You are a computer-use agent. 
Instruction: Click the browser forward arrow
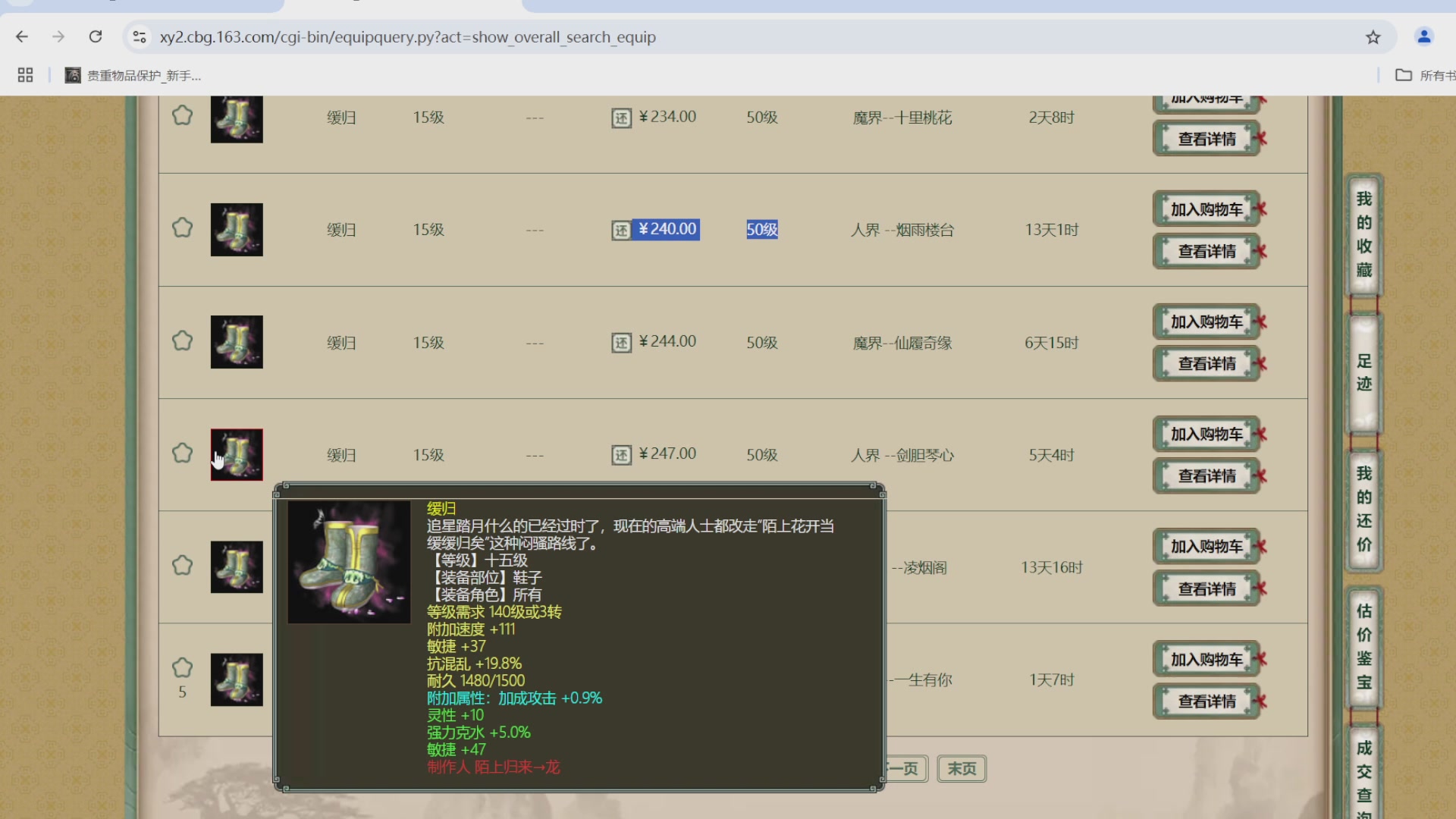tap(58, 36)
